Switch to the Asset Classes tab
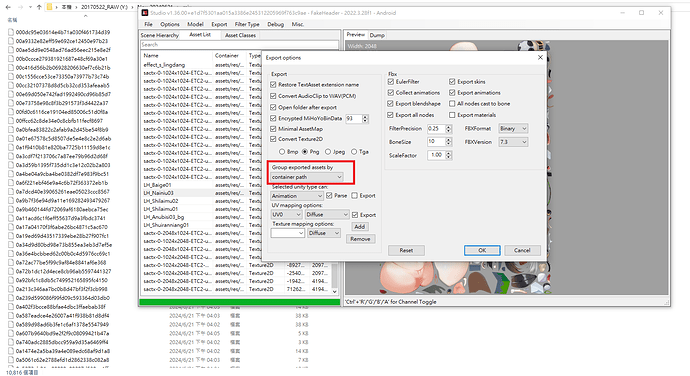Image resolution: width=690 pixels, height=376 pixels. pos(240,35)
